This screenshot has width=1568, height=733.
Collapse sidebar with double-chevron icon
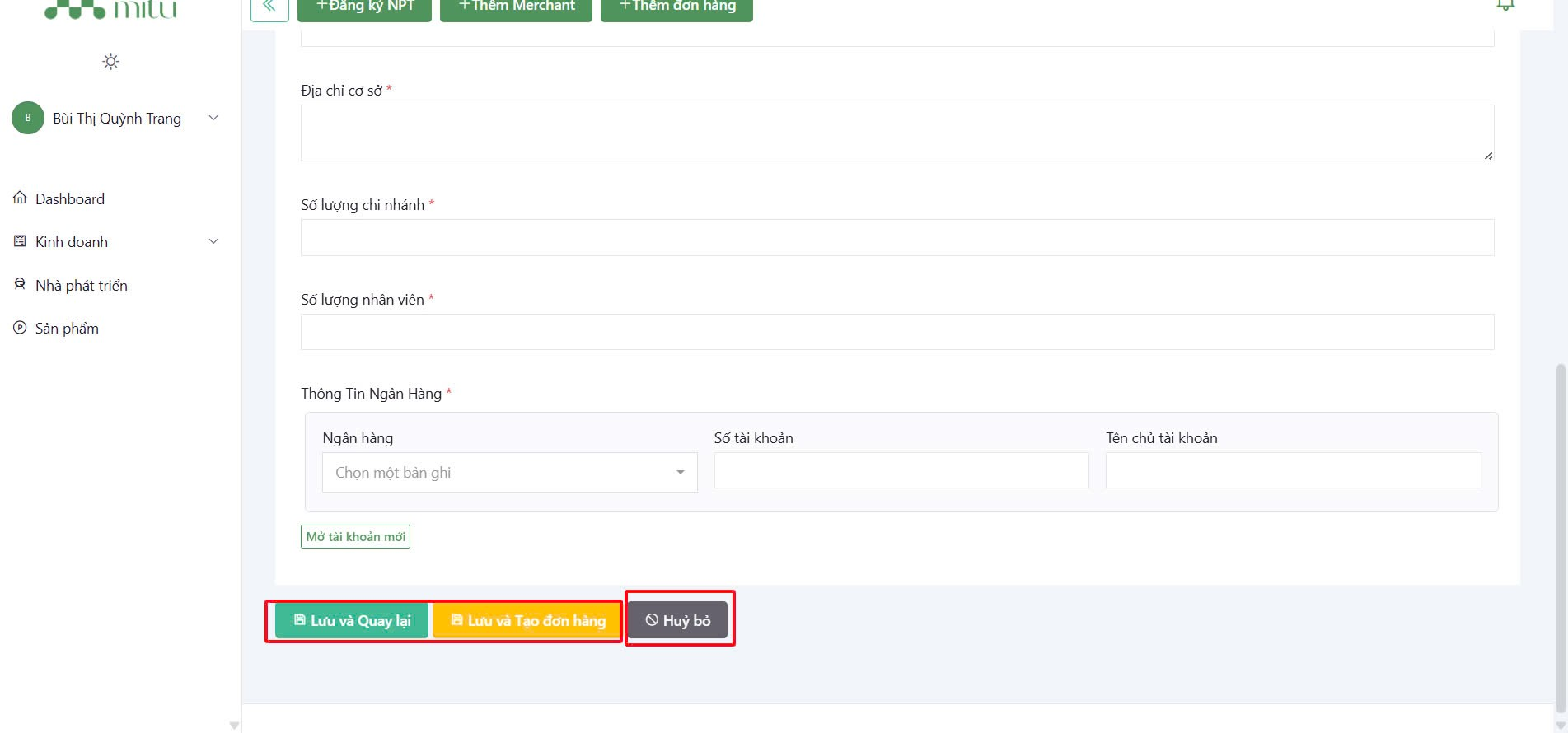269,7
